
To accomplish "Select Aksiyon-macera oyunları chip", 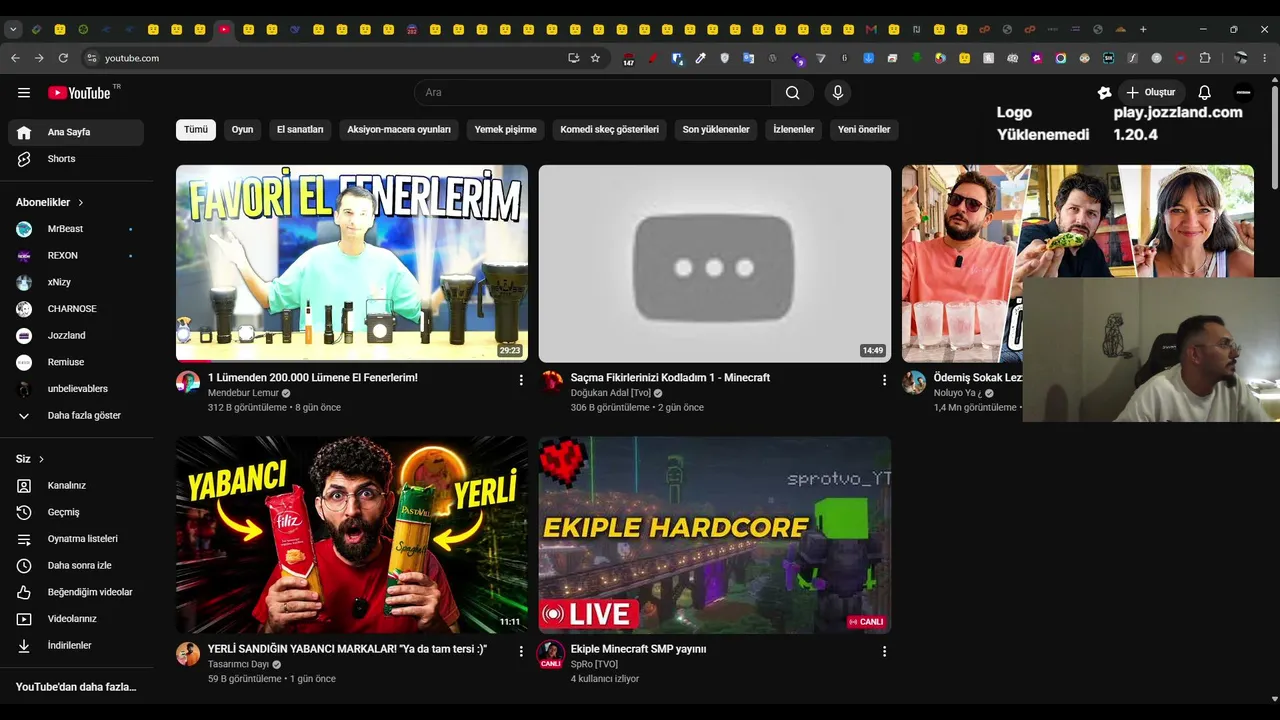I will point(399,129).
